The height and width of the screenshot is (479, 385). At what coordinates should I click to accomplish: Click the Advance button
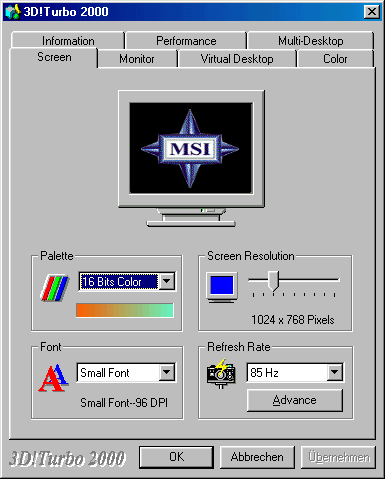(x=295, y=400)
